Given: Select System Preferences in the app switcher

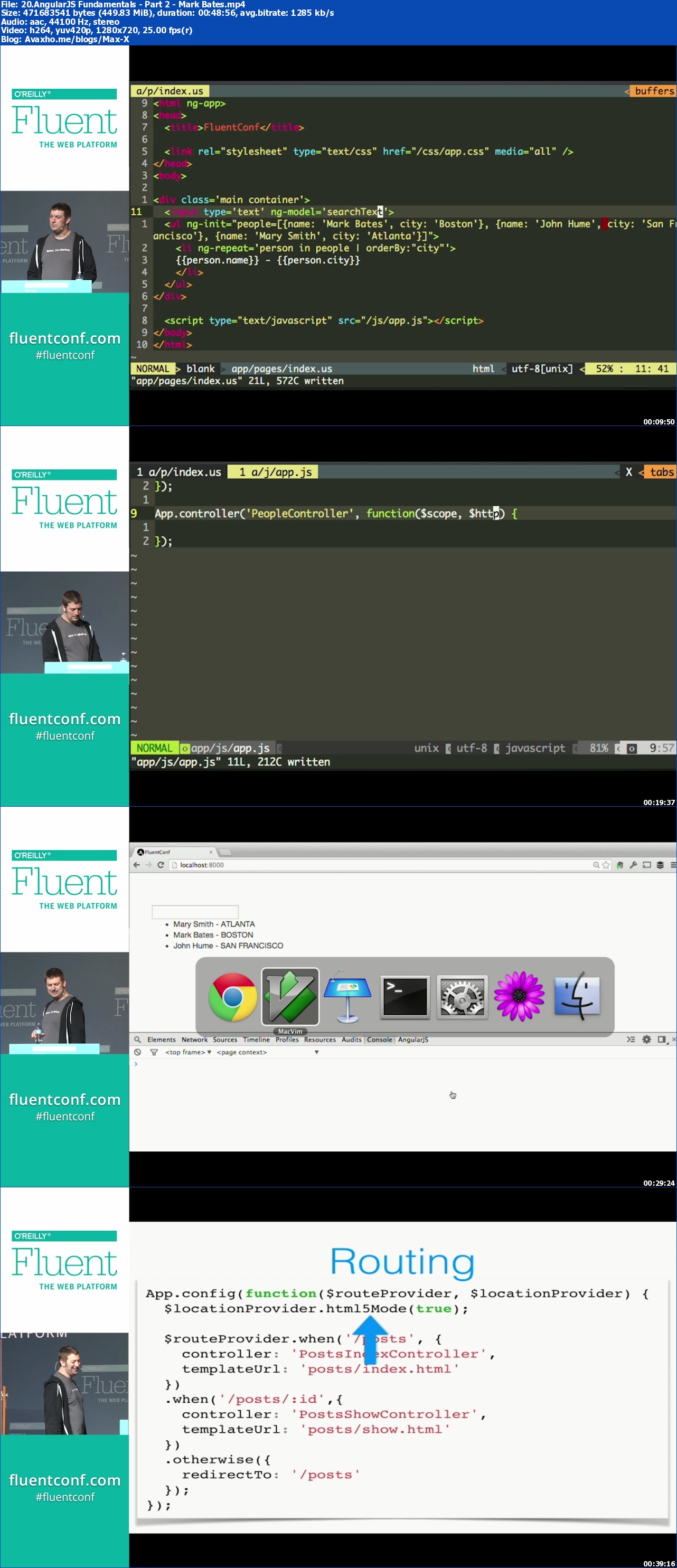Looking at the screenshot, I should [462, 996].
